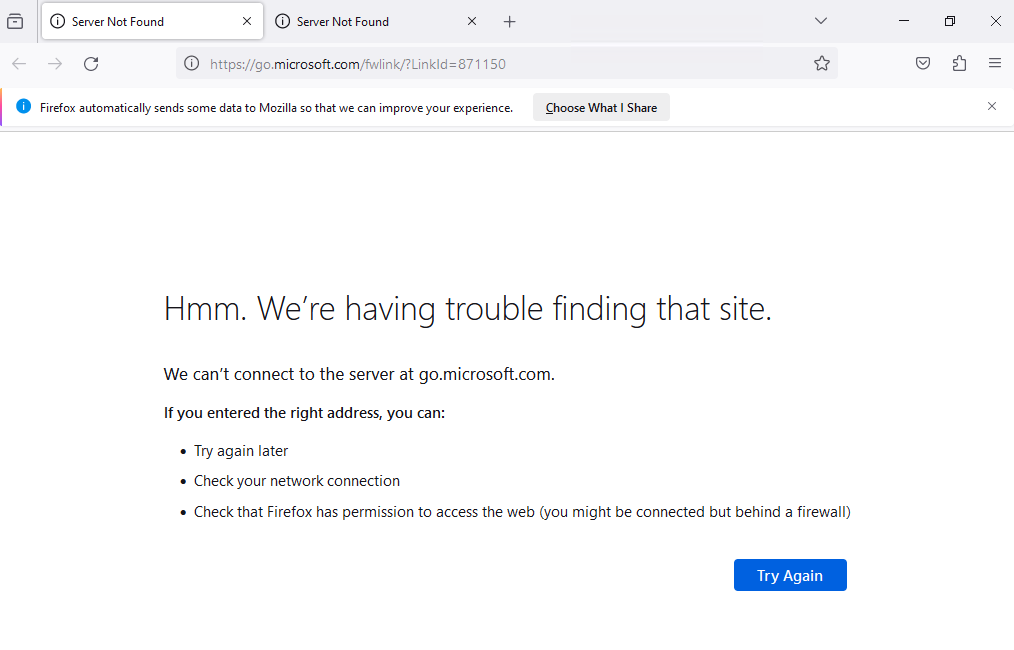Image resolution: width=1014 pixels, height=650 pixels.
Task: Close the first Server Not Found tab
Action: (x=247, y=21)
